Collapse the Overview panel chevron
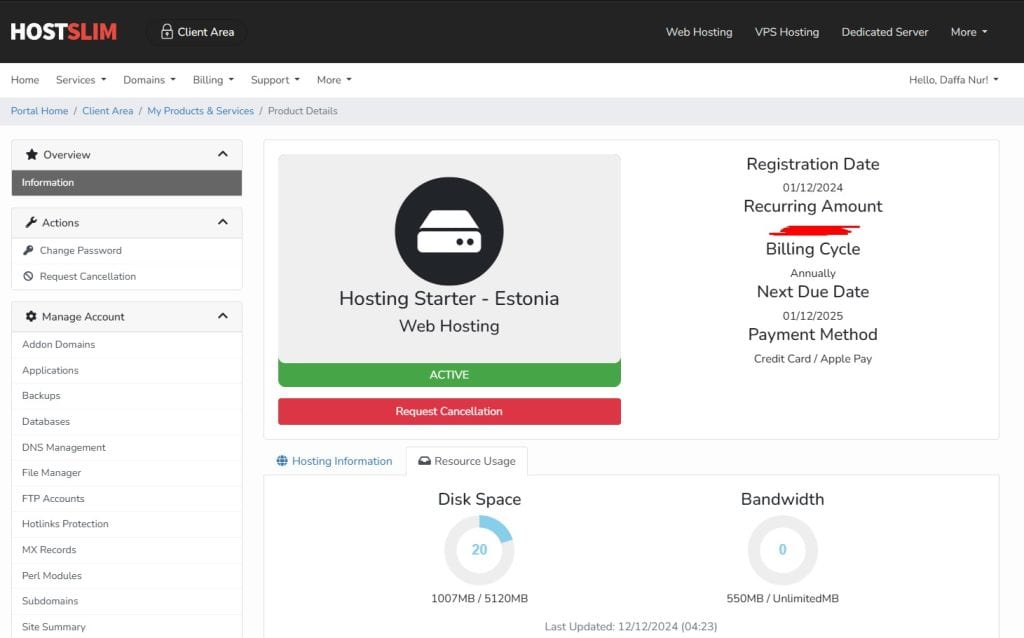 (x=223, y=155)
